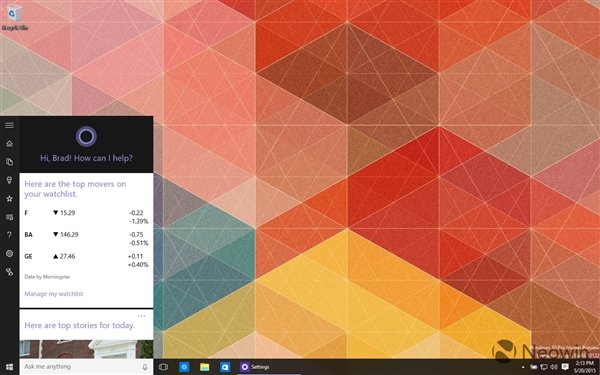Click the 146.29 stock price

tap(69, 235)
